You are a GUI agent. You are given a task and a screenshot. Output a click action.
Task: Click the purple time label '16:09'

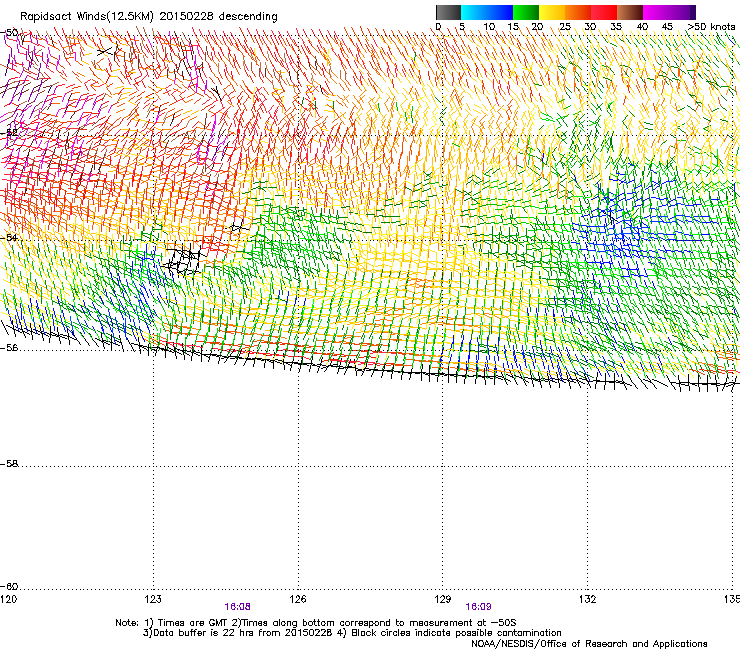pos(478,607)
